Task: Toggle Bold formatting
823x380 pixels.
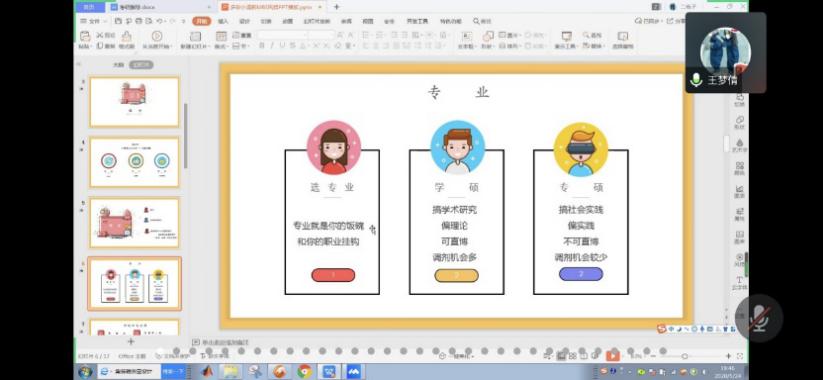Action: tap(261, 46)
